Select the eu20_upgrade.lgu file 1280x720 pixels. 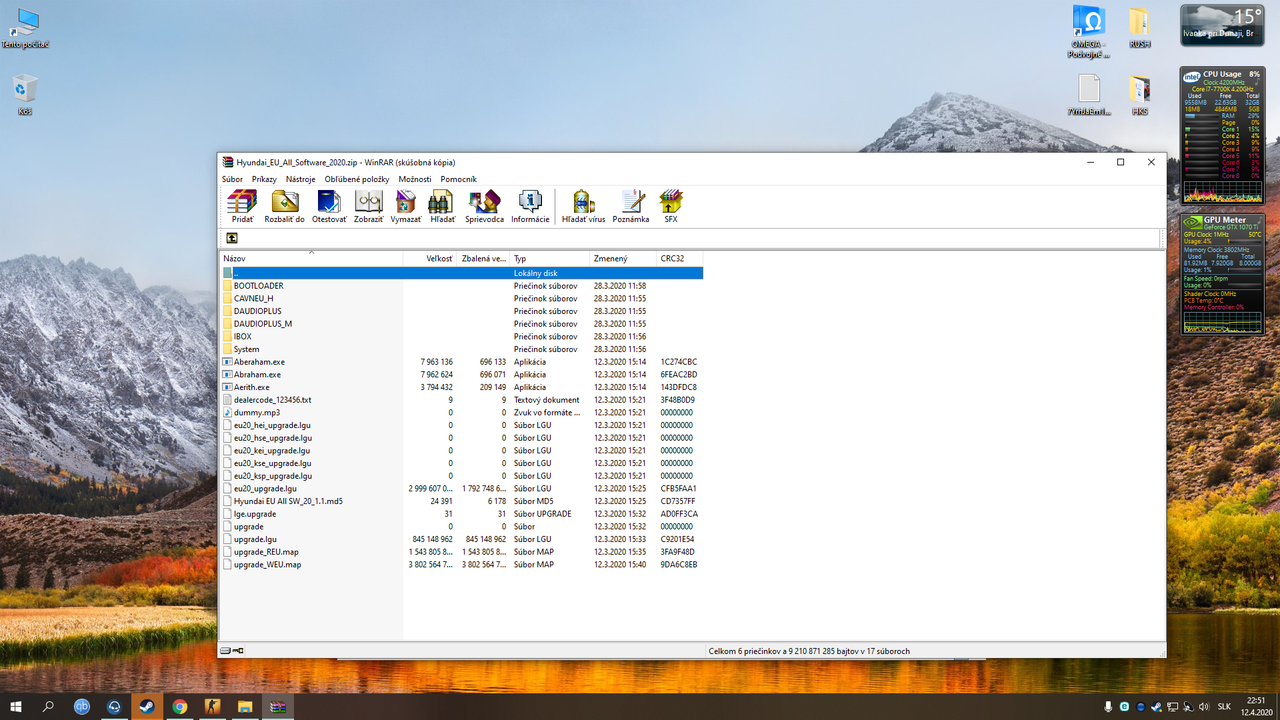click(x=461, y=488)
